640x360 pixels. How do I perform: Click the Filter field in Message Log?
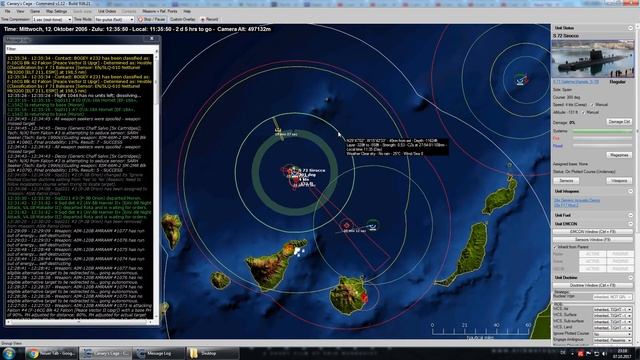[80, 49]
